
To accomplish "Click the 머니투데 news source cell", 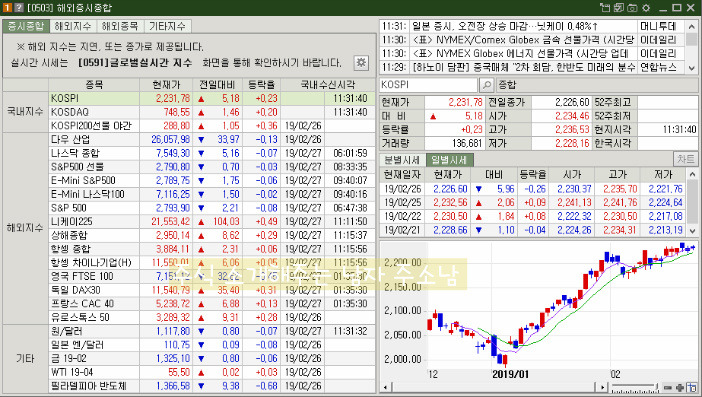I will pos(661,26).
